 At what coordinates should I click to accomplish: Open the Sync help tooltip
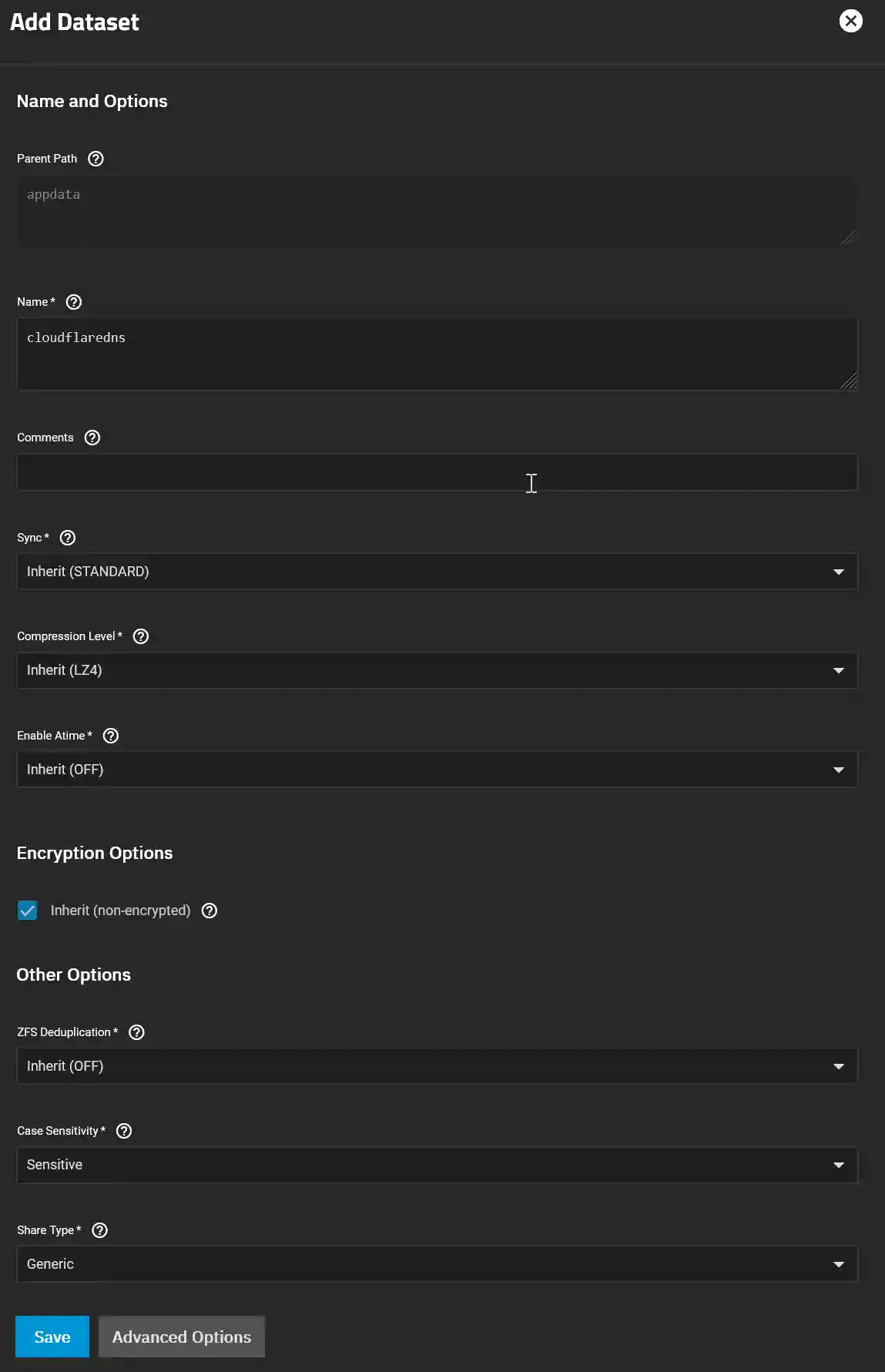[66, 538]
